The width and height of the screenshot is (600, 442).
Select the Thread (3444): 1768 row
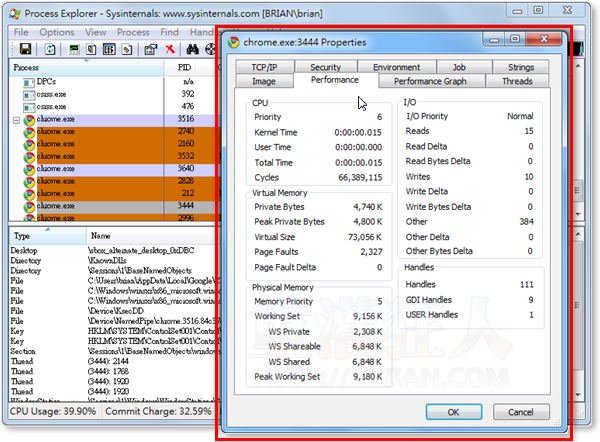[113, 372]
